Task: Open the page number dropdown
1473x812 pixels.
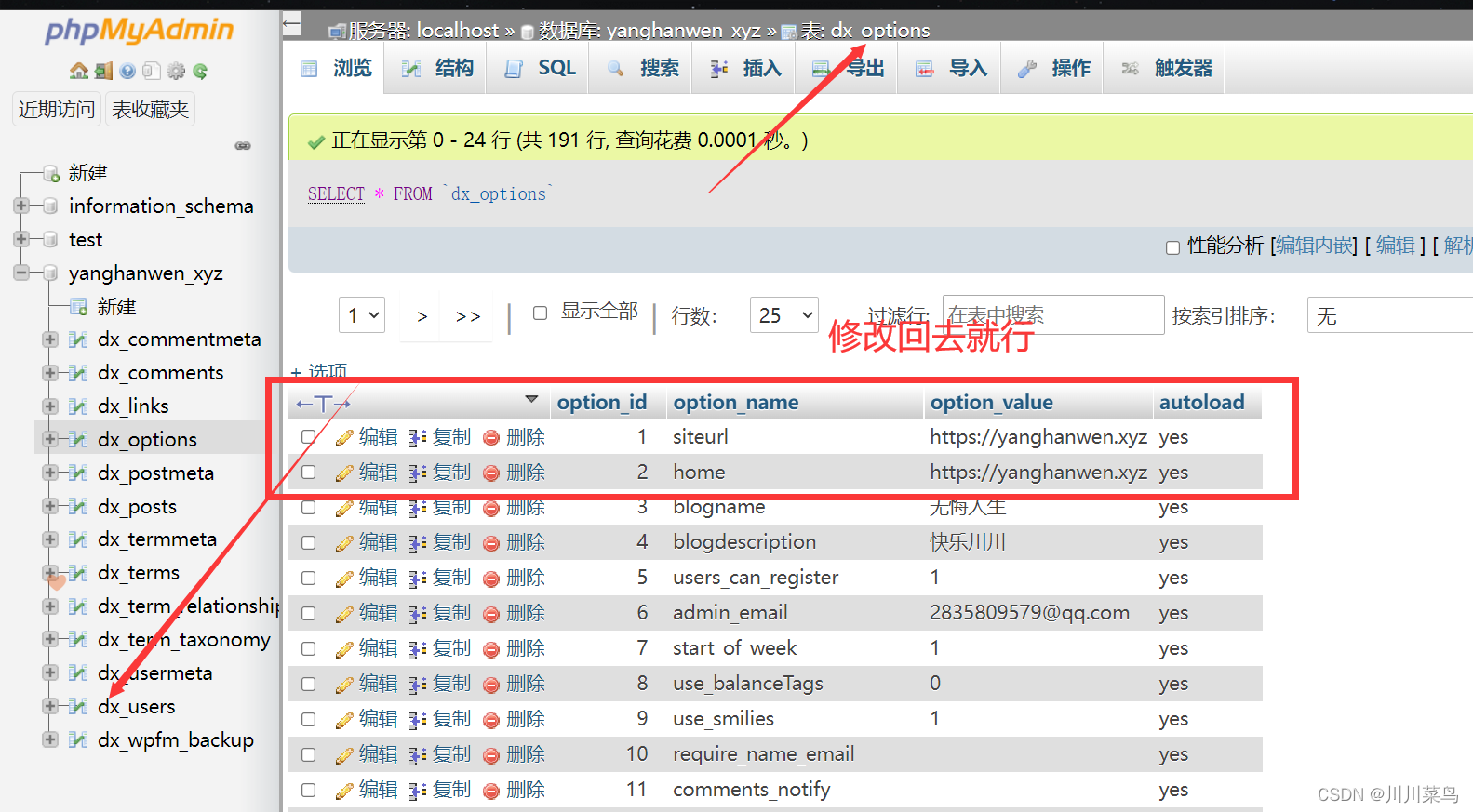Action: (x=362, y=316)
